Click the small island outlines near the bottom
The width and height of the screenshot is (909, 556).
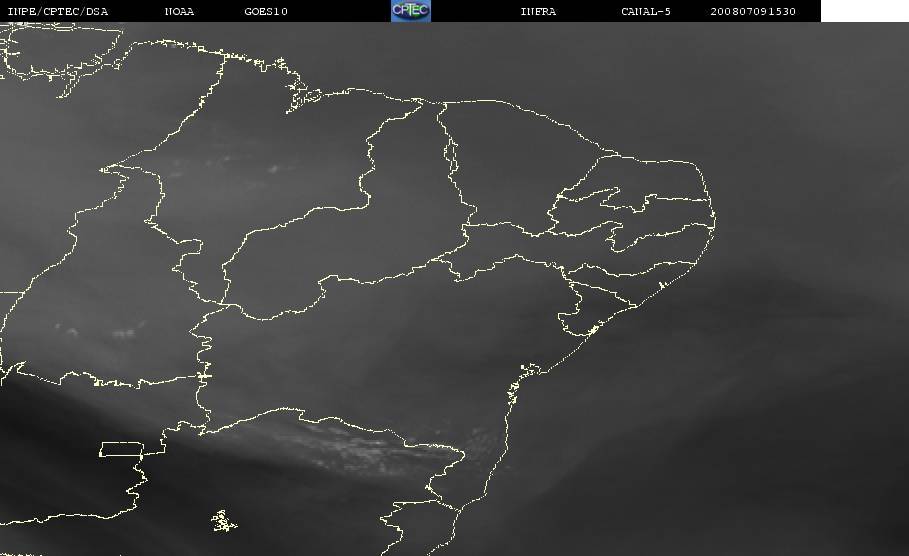coord(223,520)
